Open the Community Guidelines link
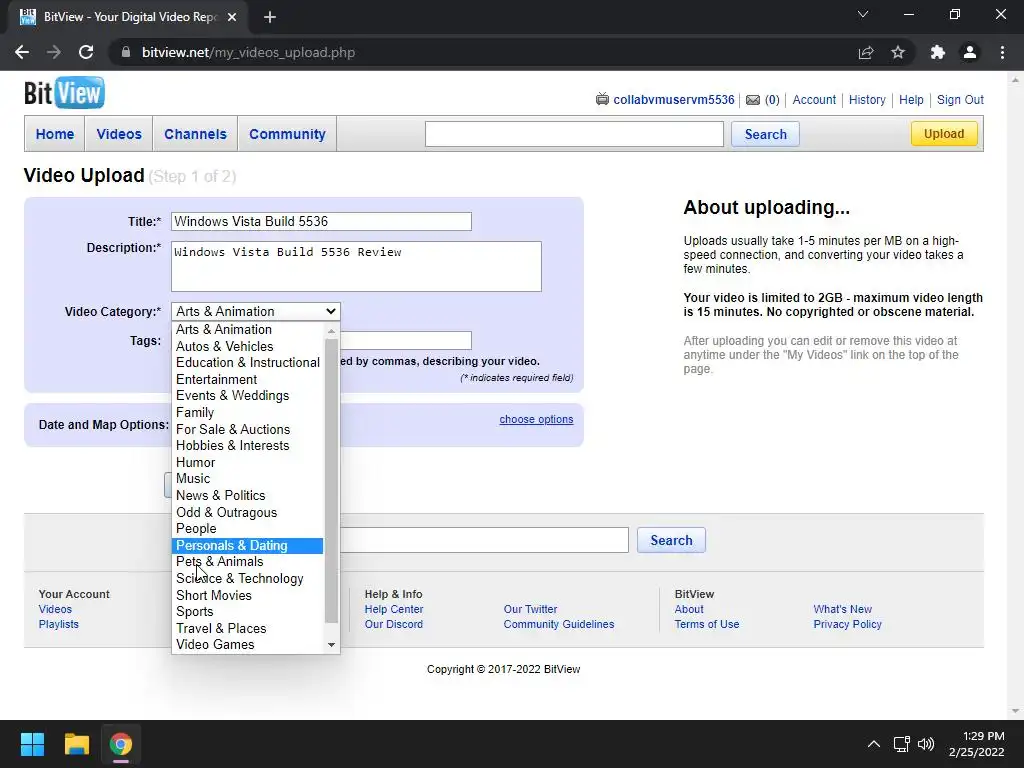Image resolution: width=1024 pixels, height=768 pixels. 558,624
